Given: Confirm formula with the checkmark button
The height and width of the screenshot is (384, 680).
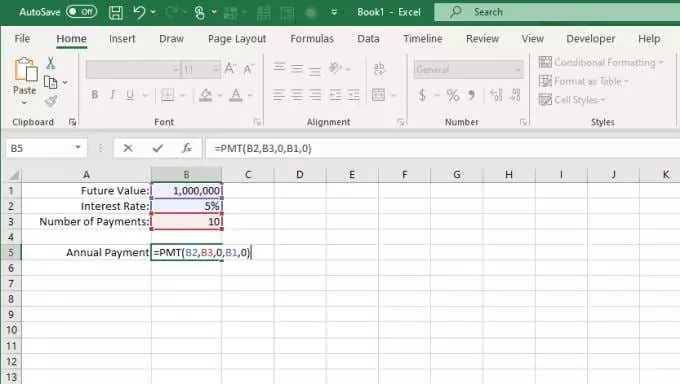Looking at the screenshot, I should 157,148.
